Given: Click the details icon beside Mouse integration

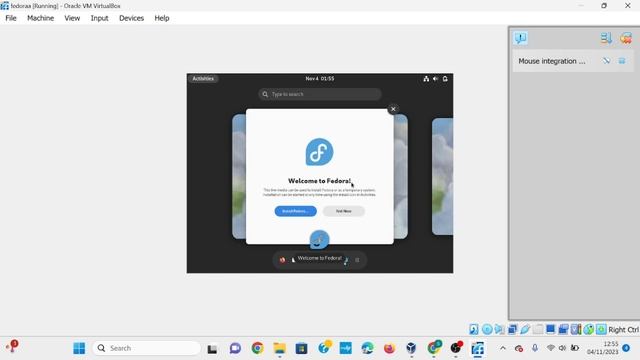Looking at the screenshot, I should 622,61.
